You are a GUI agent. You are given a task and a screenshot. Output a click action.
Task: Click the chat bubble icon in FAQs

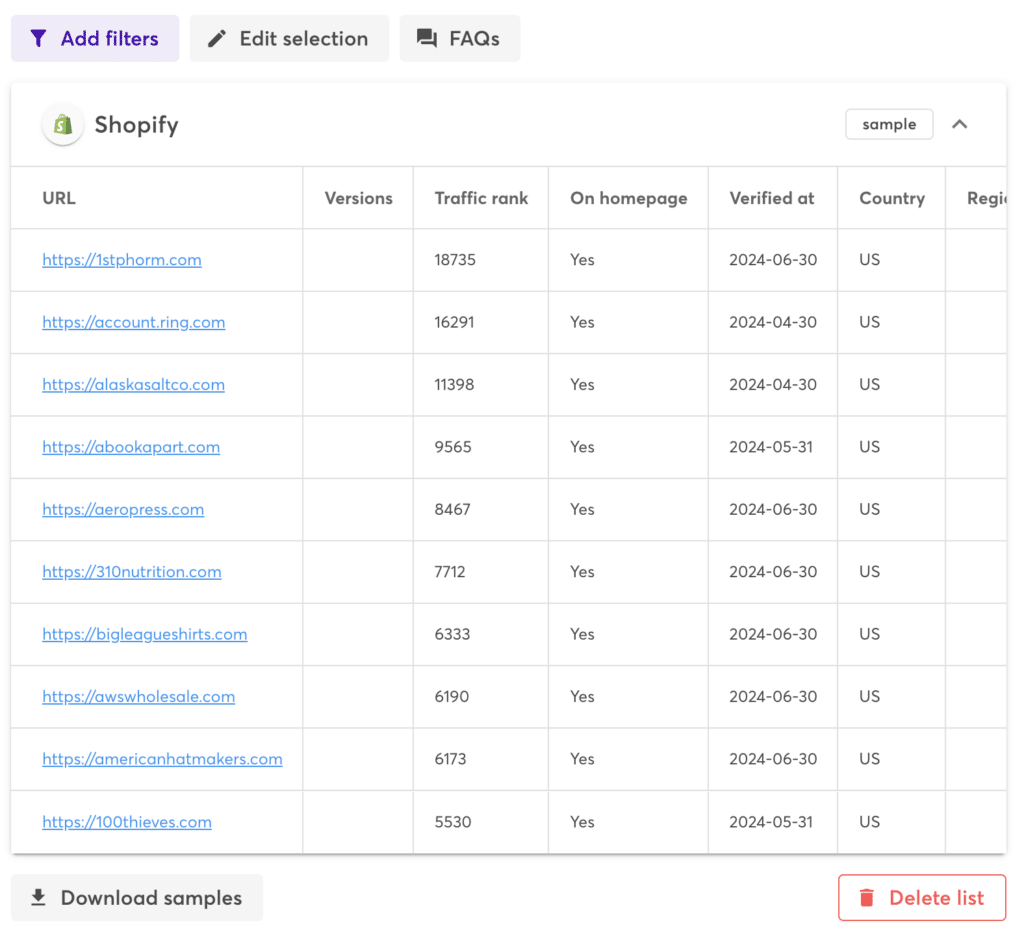pyautogui.click(x=427, y=39)
